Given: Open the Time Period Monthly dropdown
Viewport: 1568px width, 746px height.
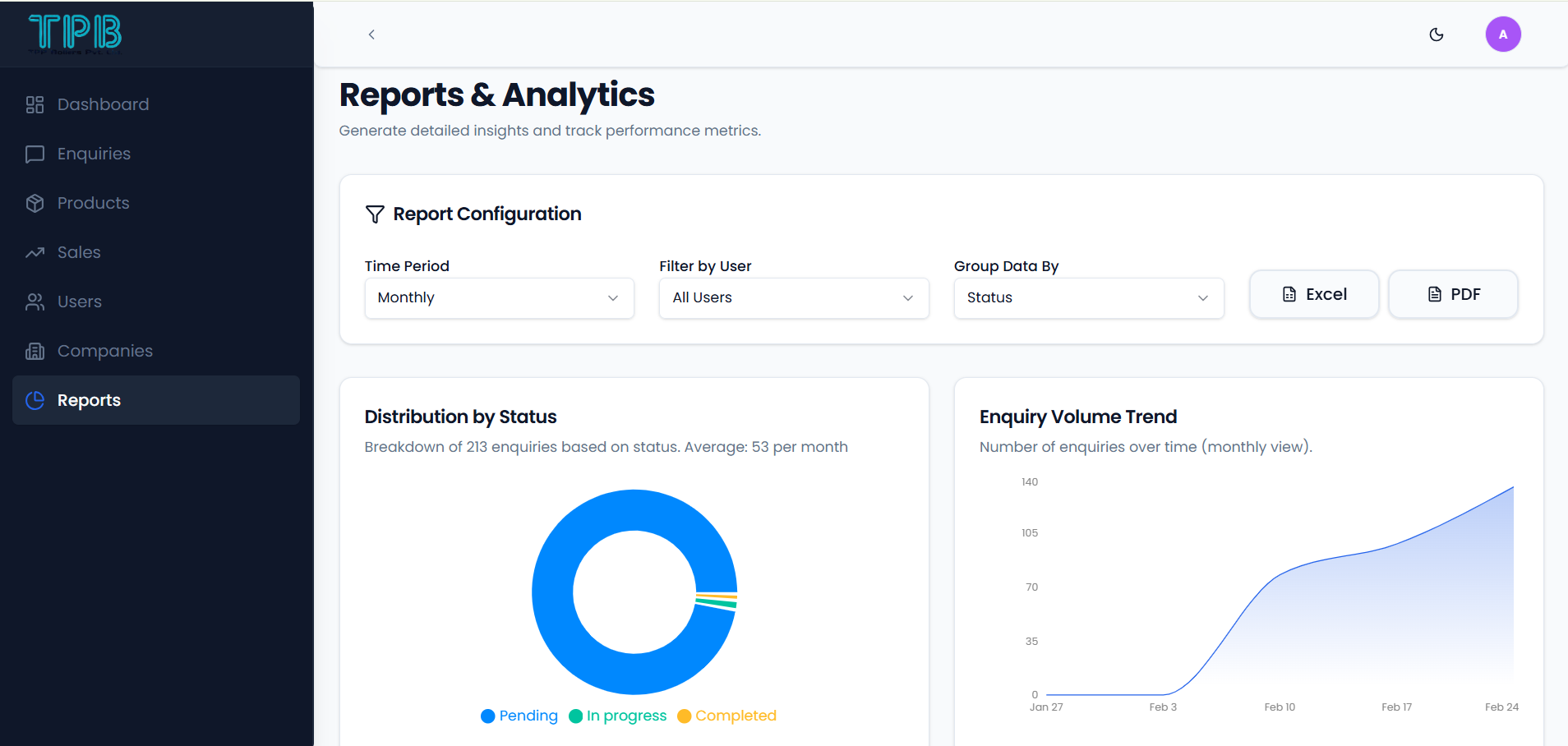Looking at the screenshot, I should point(499,297).
